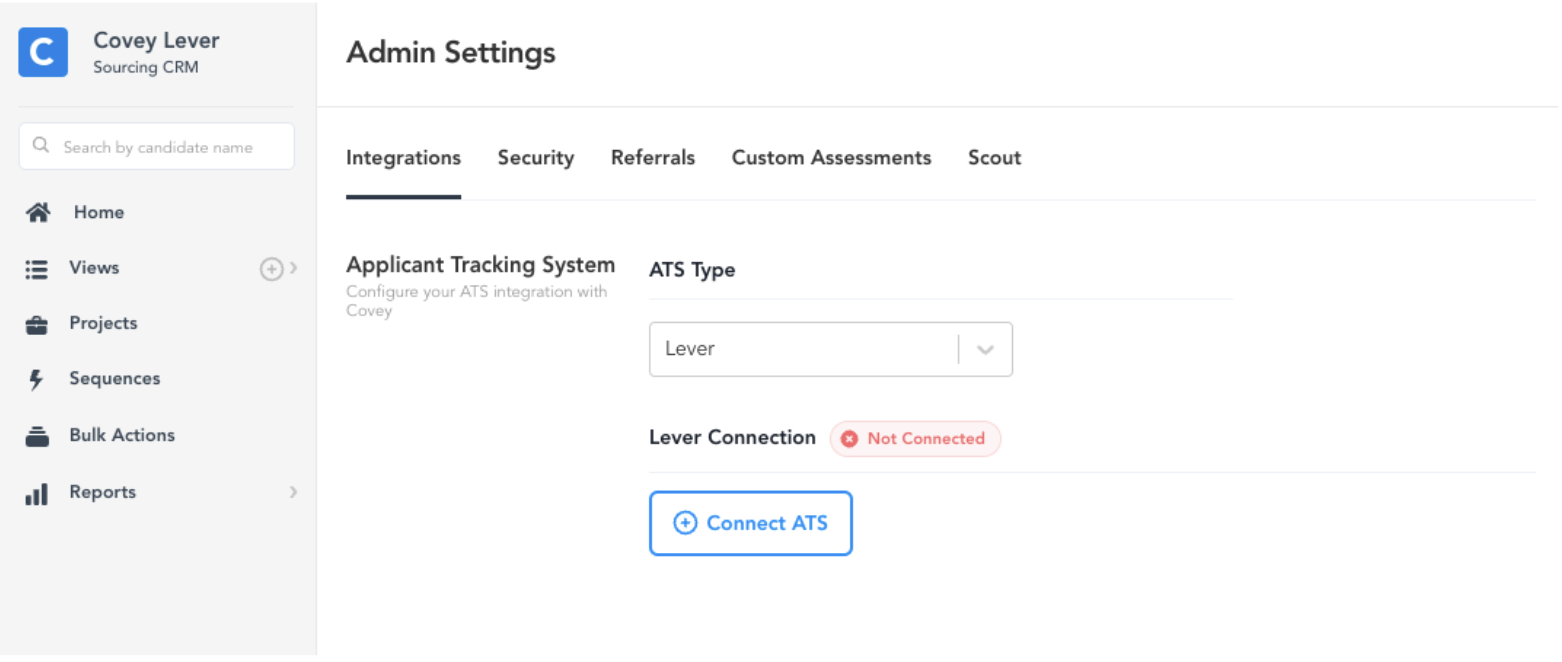1562x662 pixels.
Task: Open Home via the house icon
Action: [38, 212]
